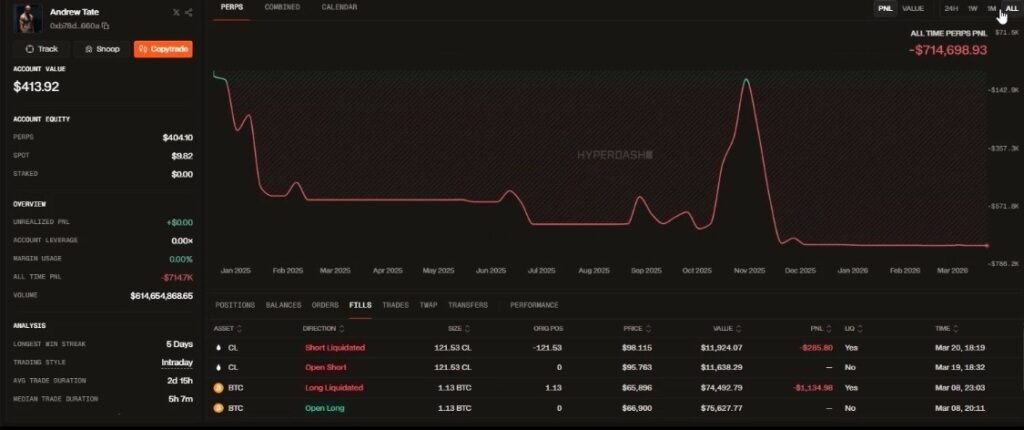Click the $614,654,868.65 volume value

tap(161, 296)
